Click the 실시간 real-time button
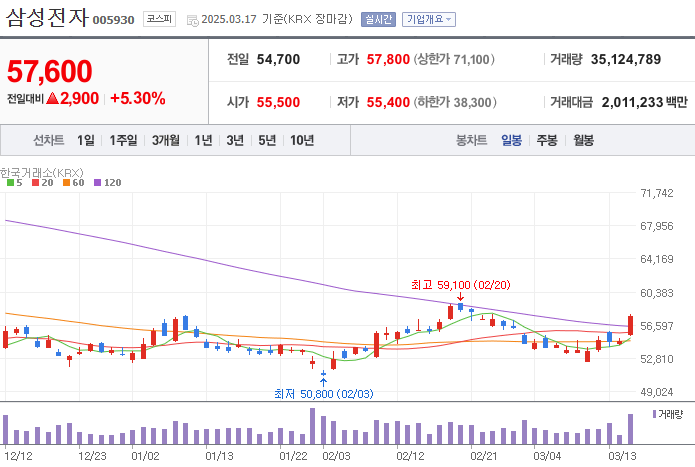This screenshot has height=467, width=695. [x=378, y=19]
